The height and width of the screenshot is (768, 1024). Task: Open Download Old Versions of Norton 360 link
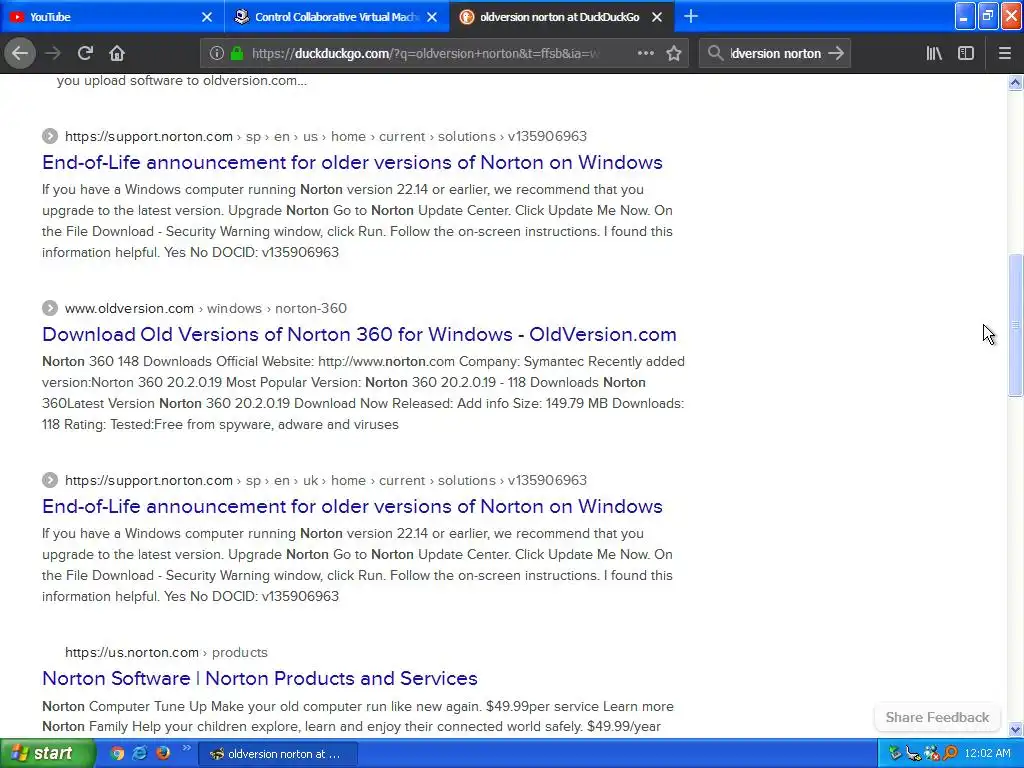[359, 334]
